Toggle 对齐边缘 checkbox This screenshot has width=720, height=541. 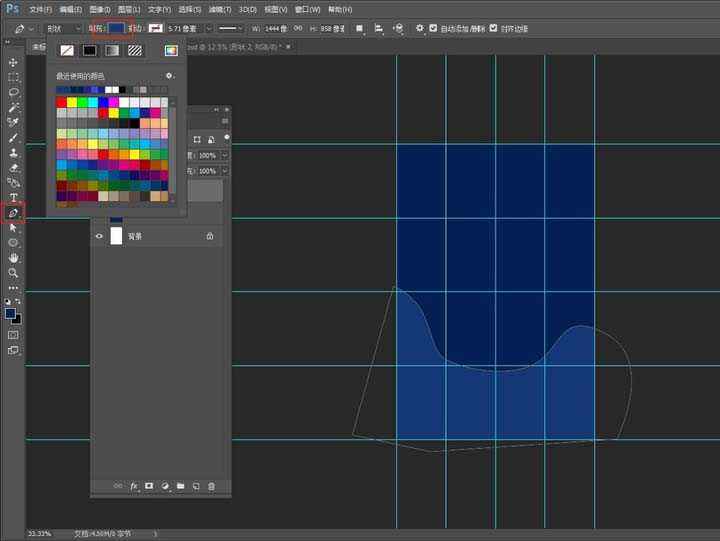[493, 28]
